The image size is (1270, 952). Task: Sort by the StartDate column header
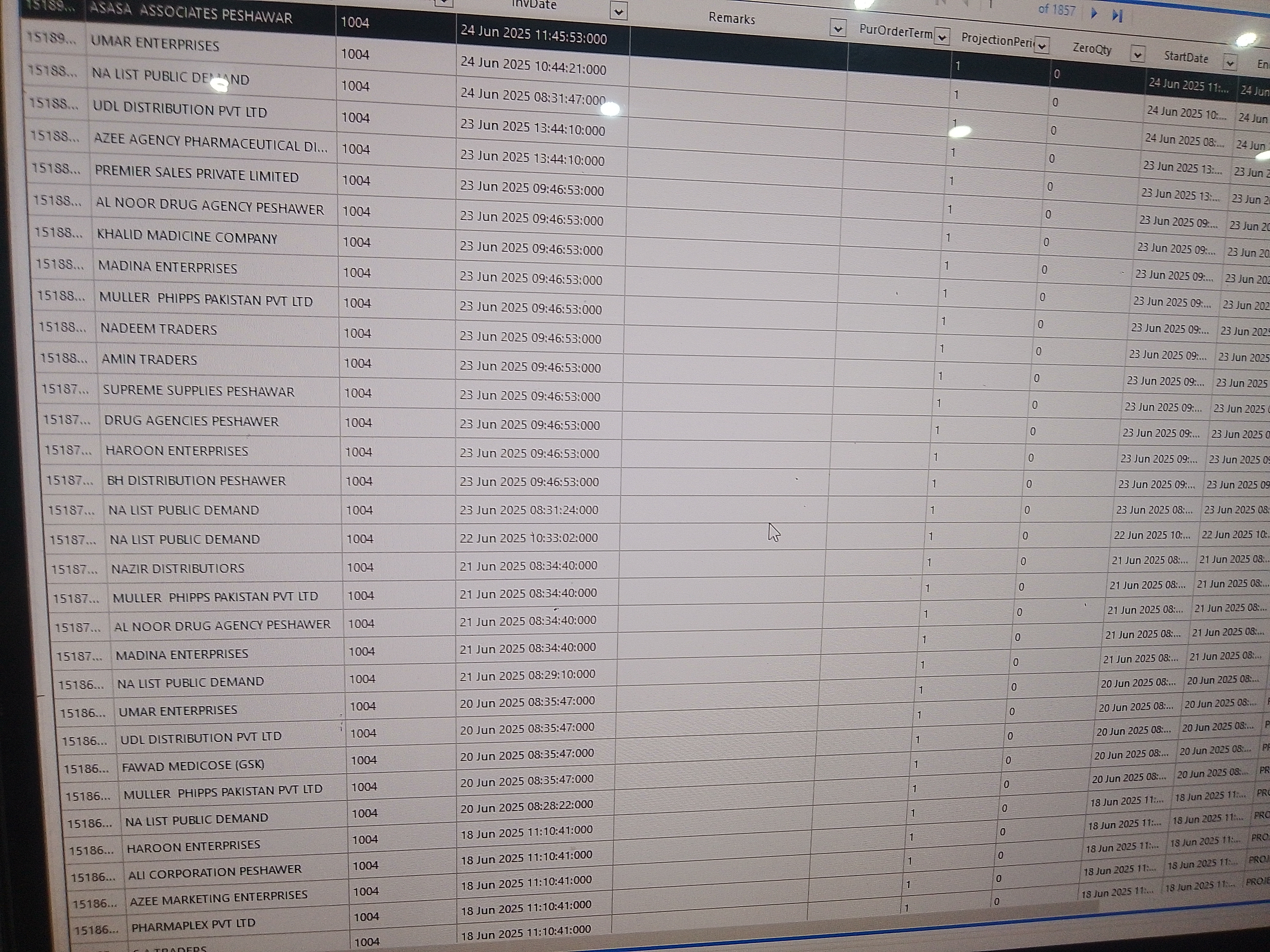(1186, 57)
